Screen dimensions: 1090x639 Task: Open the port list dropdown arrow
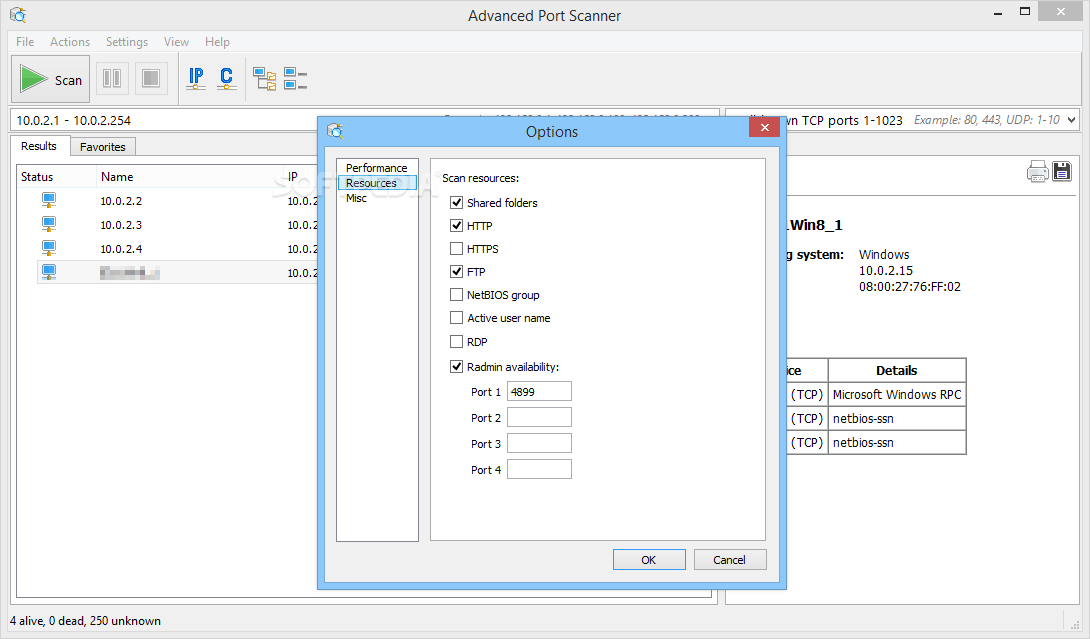tap(1071, 120)
